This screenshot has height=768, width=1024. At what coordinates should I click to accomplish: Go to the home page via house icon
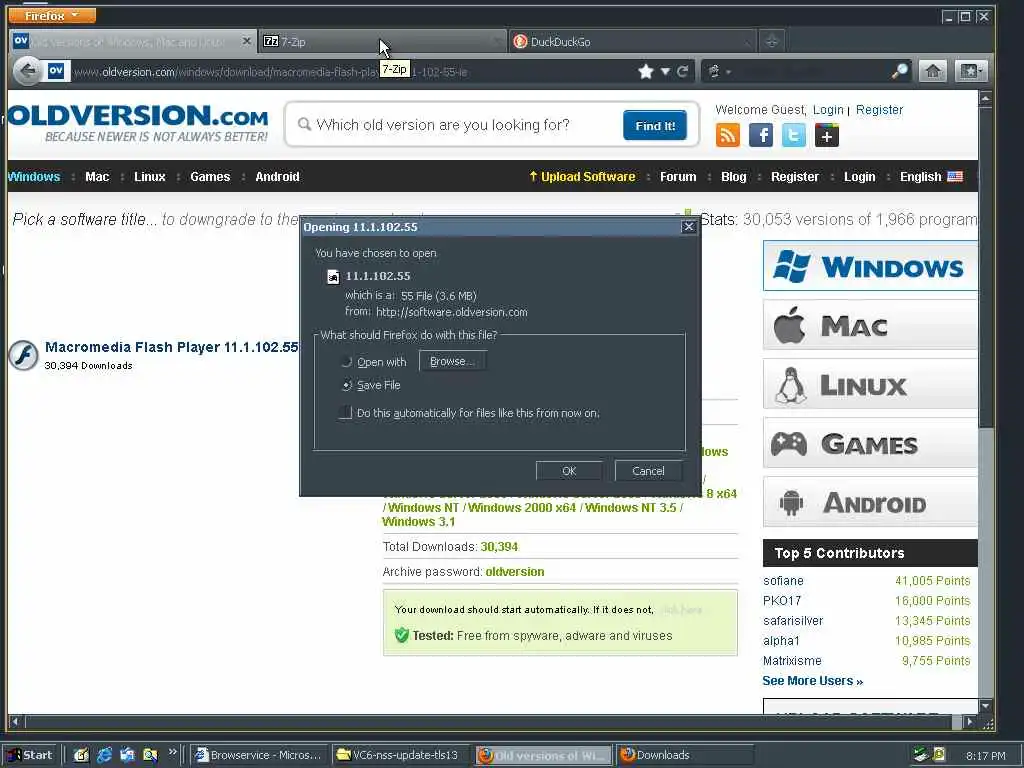pyautogui.click(x=933, y=71)
